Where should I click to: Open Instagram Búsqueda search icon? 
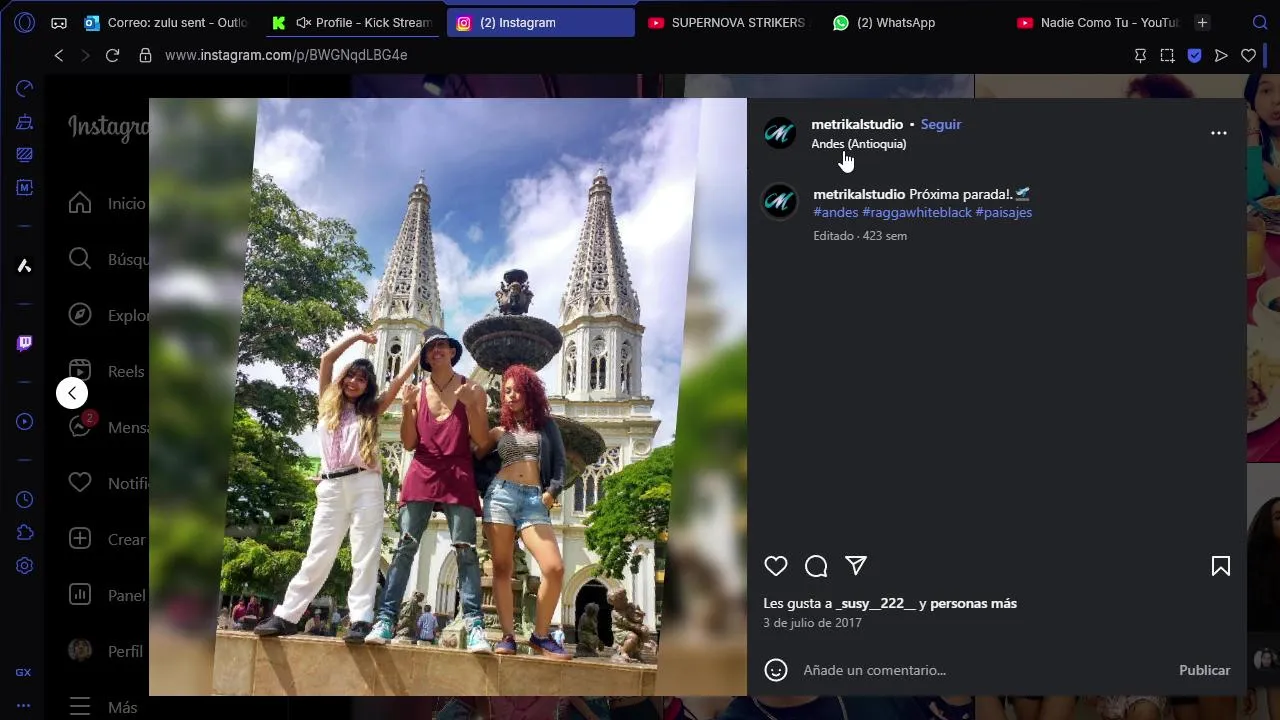(80, 259)
